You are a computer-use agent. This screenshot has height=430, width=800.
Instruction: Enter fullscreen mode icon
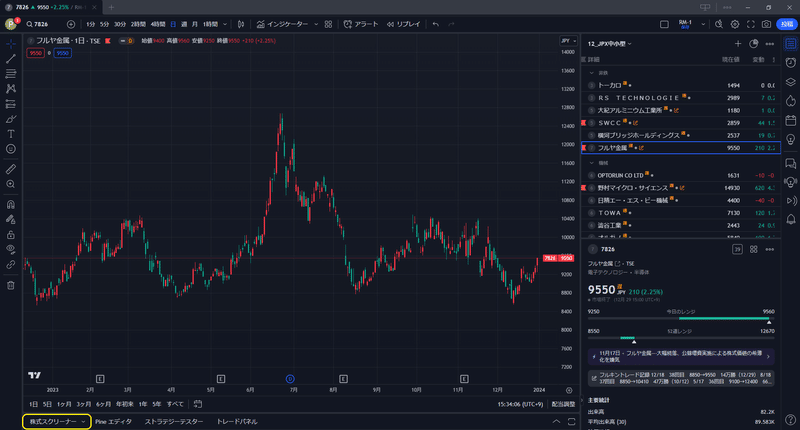(751, 24)
